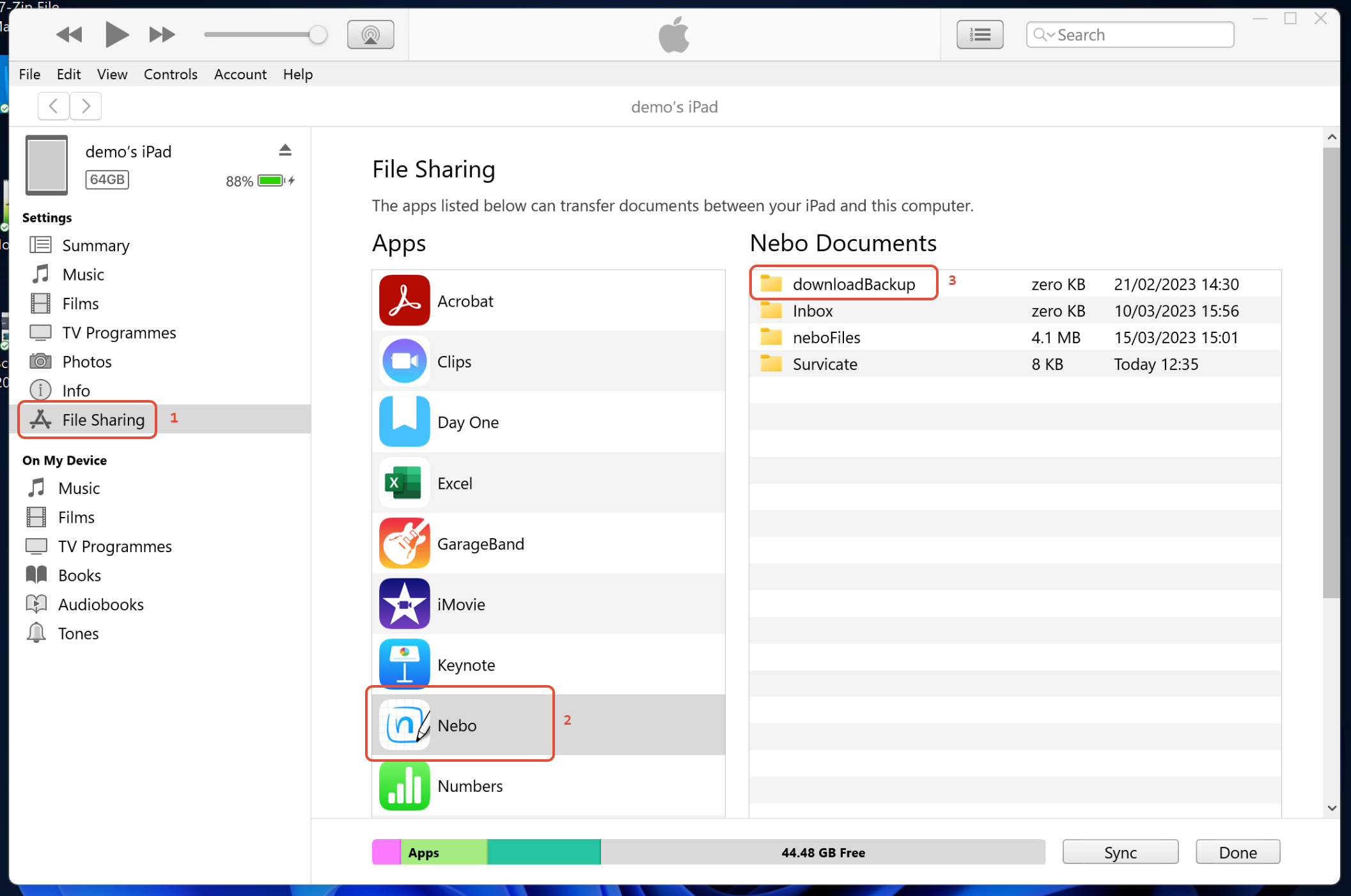Viewport: 1351px width, 896px height.
Task: Open the search dropdown magnifier arrow
Action: [x=1043, y=35]
